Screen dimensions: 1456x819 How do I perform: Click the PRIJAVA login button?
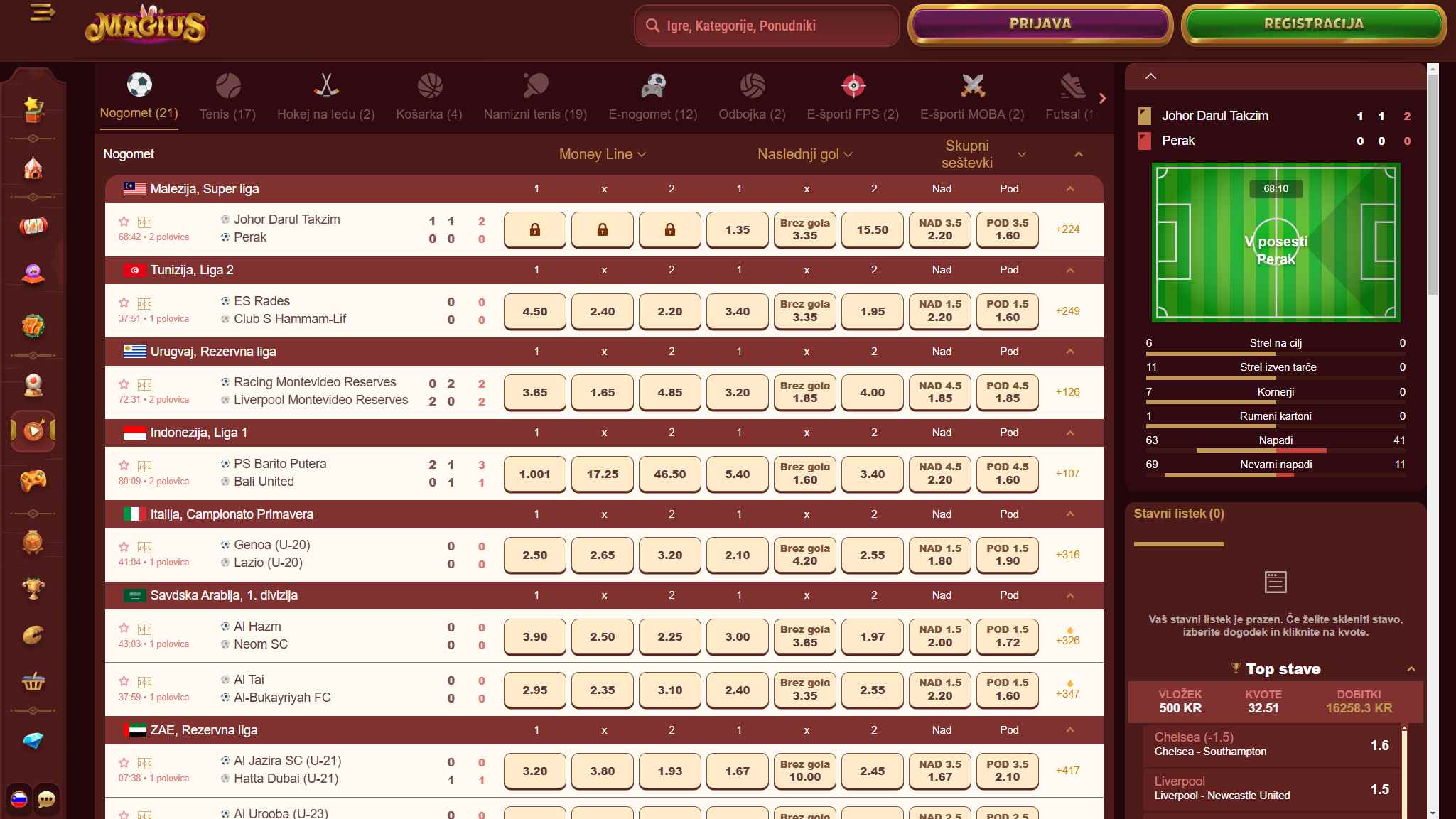click(1040, 24)
